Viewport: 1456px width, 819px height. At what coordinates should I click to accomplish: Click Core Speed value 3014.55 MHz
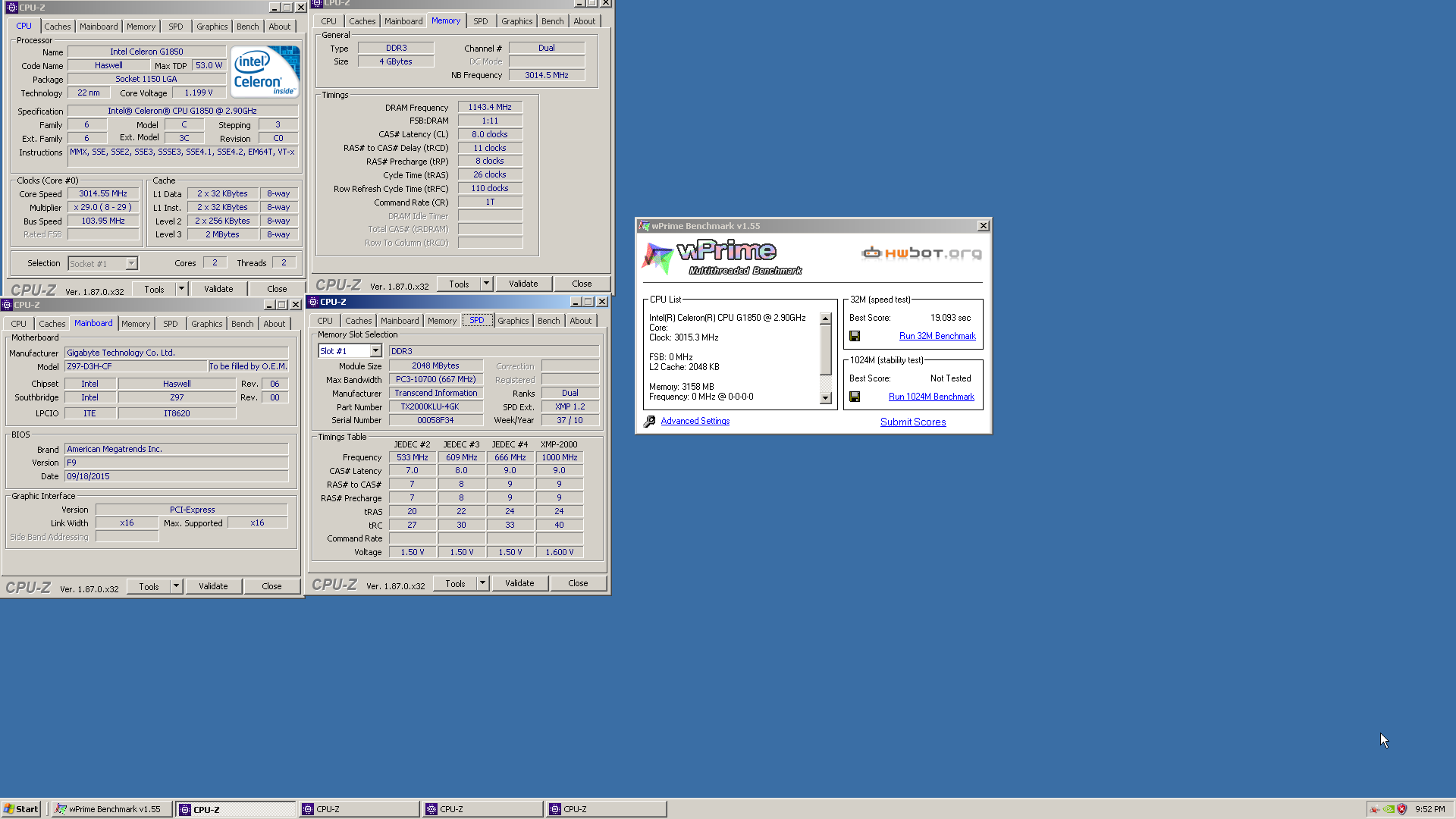(x=103, y=193)
